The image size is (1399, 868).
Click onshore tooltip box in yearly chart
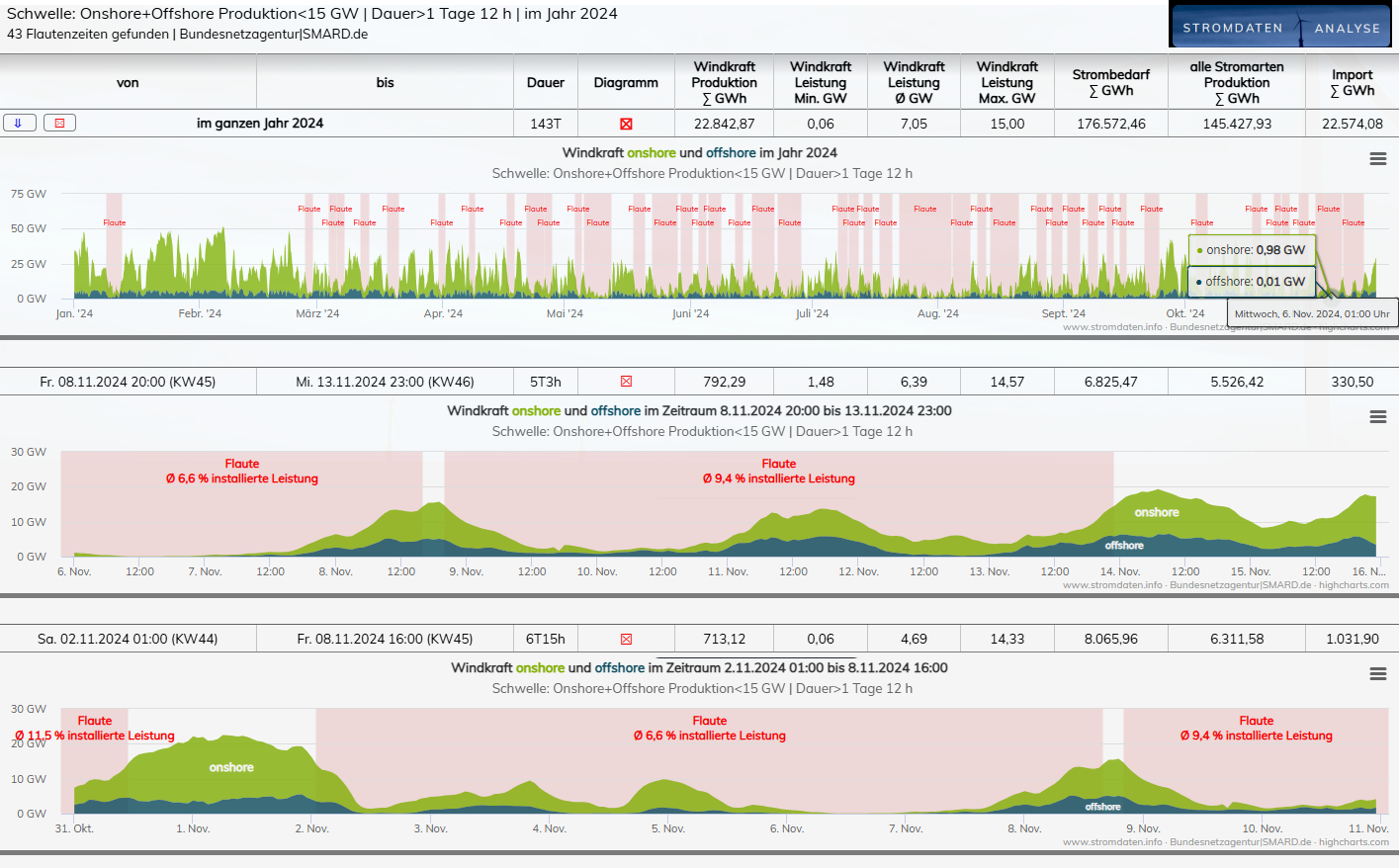point(1252,250)
